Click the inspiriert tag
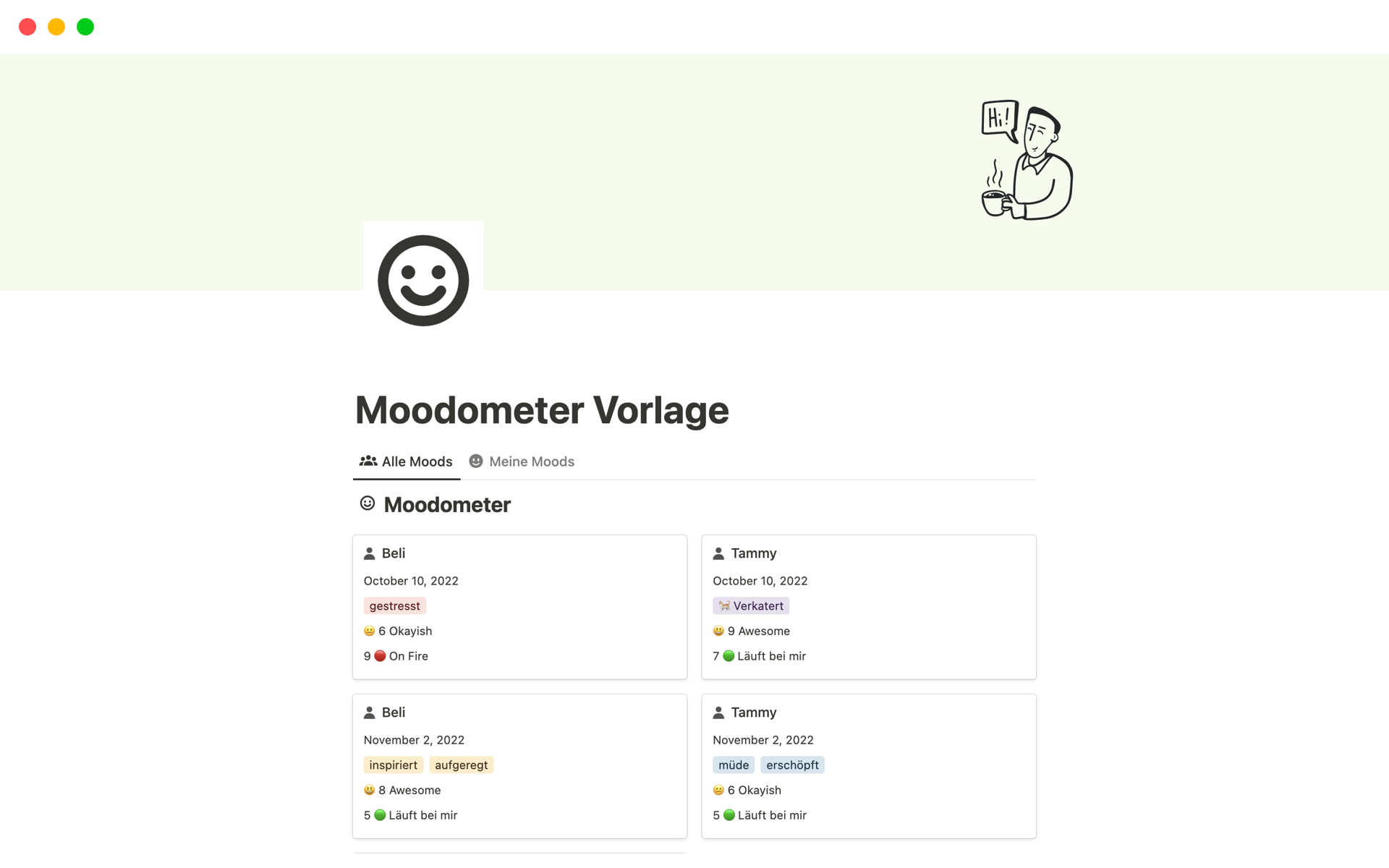 (x=393, y=765)
